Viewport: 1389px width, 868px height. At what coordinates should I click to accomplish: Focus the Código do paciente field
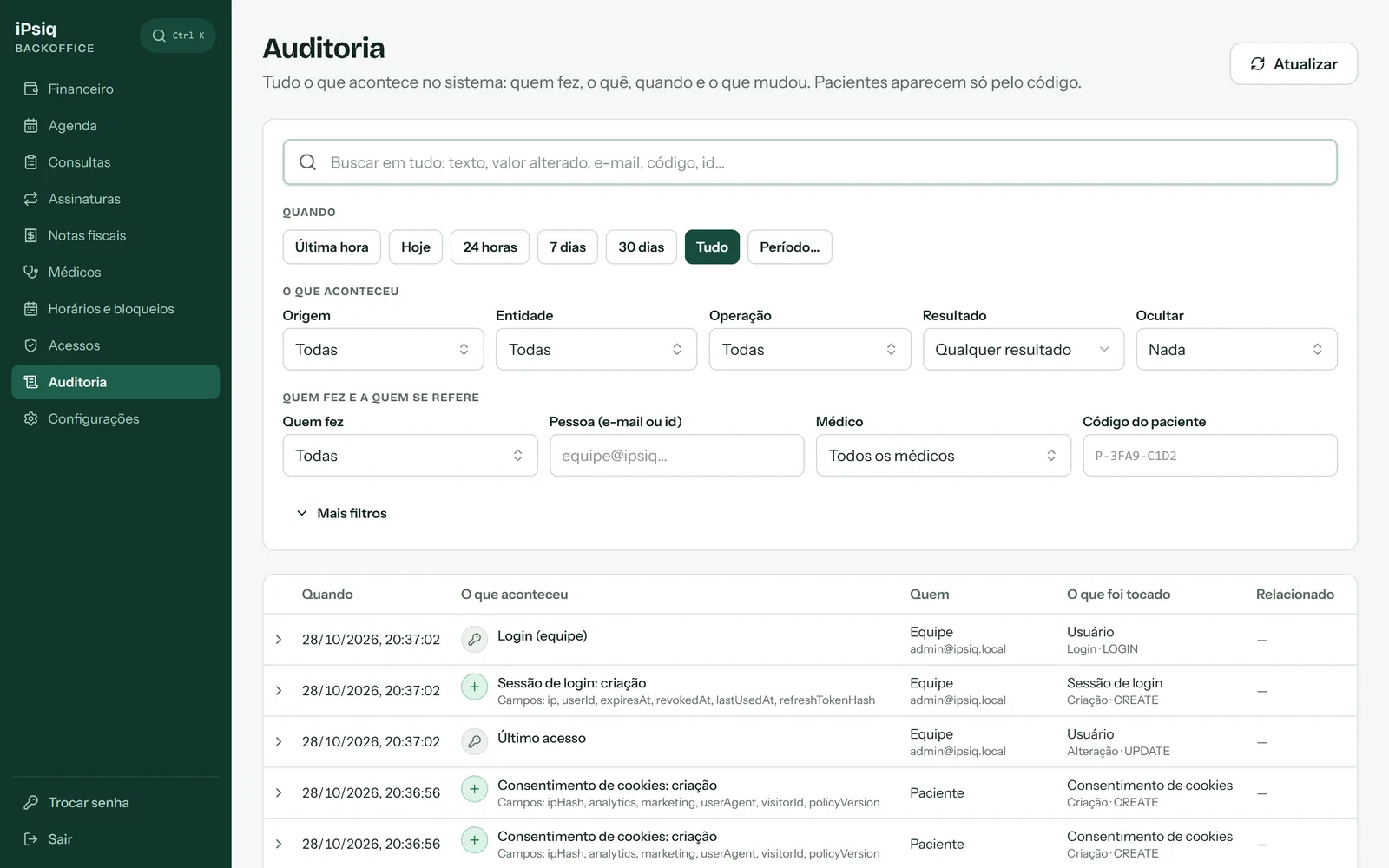[1210, 455]
